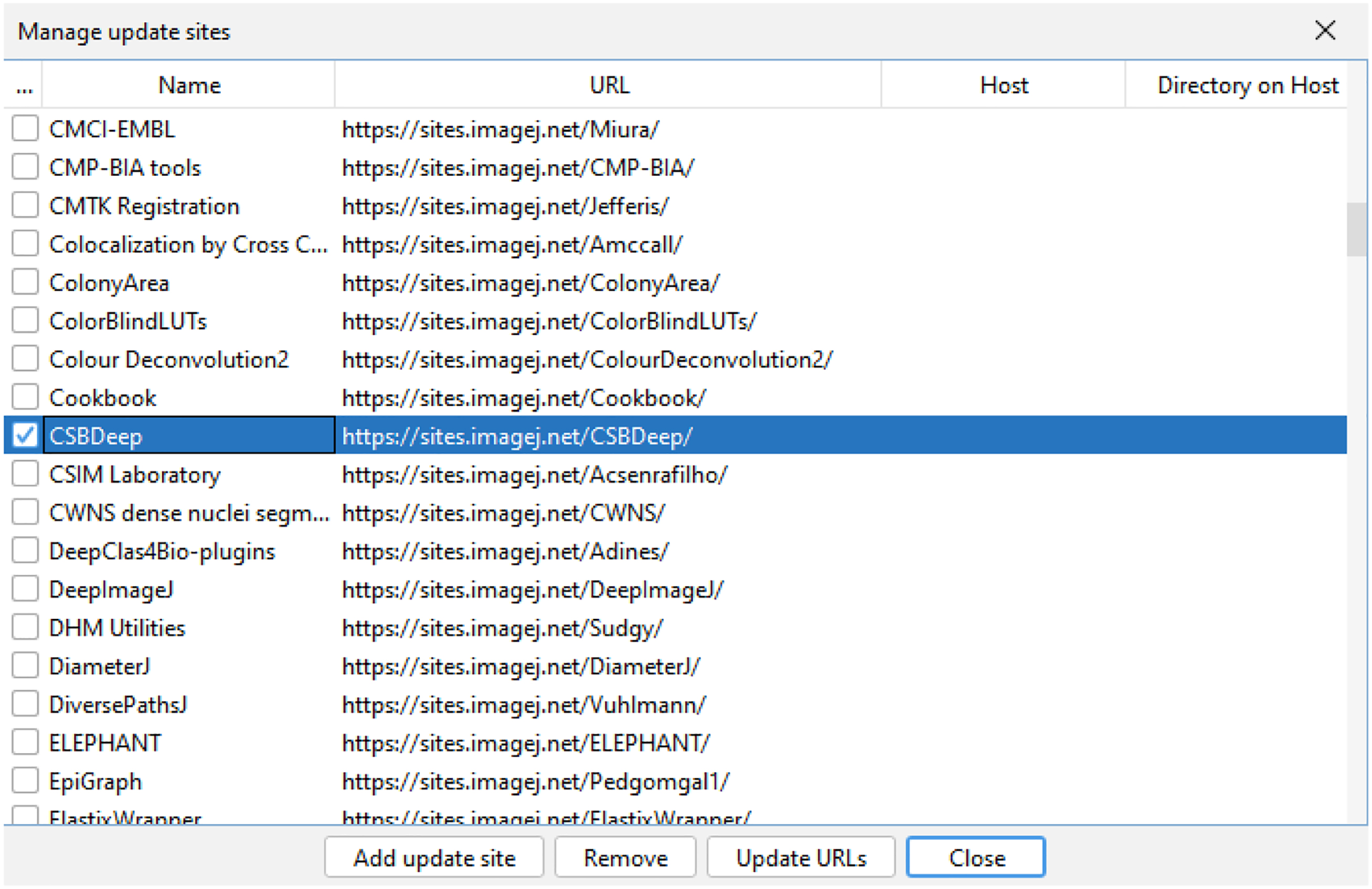Click the vertical scrollbar thumb
Image resolution: width=1372 pixels, height=889 pixels.
pos(1356,229)
